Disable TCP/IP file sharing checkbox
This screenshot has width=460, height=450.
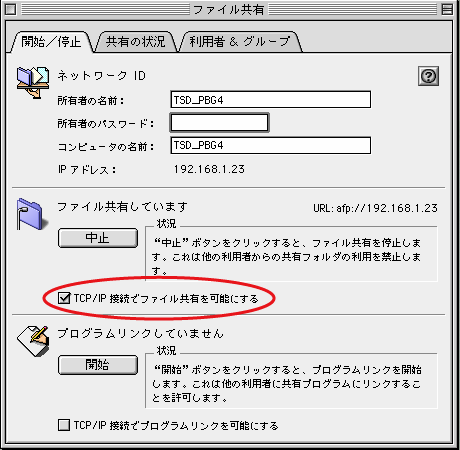point(64,298)
